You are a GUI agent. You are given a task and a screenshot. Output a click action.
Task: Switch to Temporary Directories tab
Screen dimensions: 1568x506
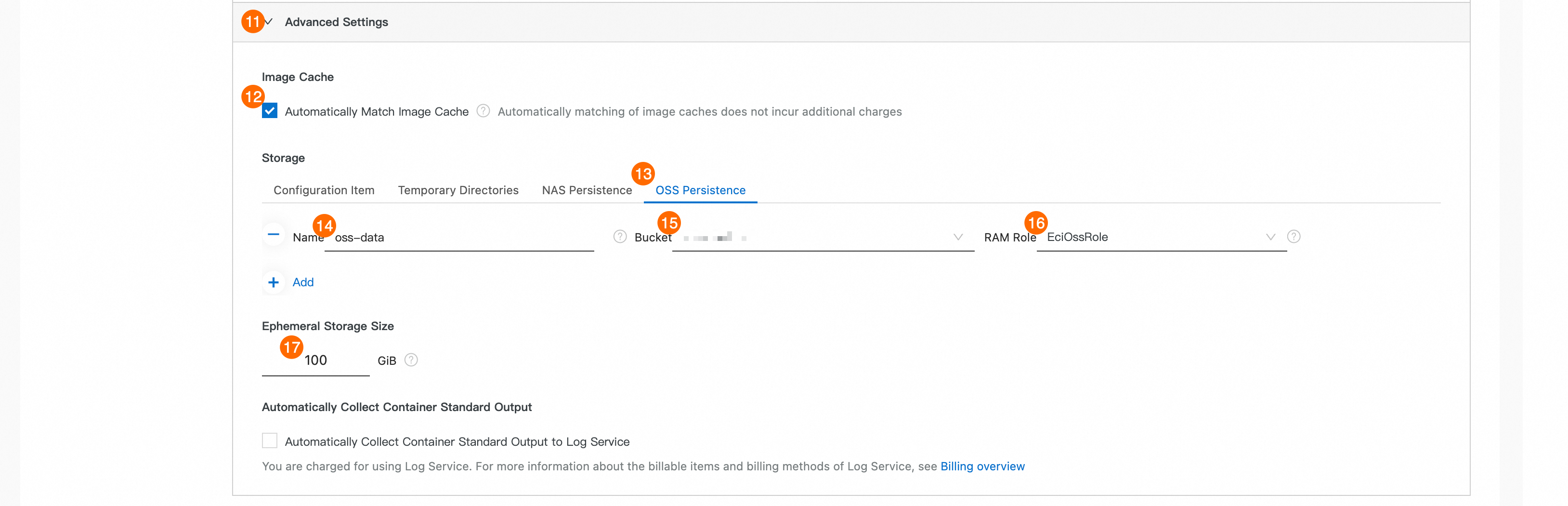(x=458, y=190)
